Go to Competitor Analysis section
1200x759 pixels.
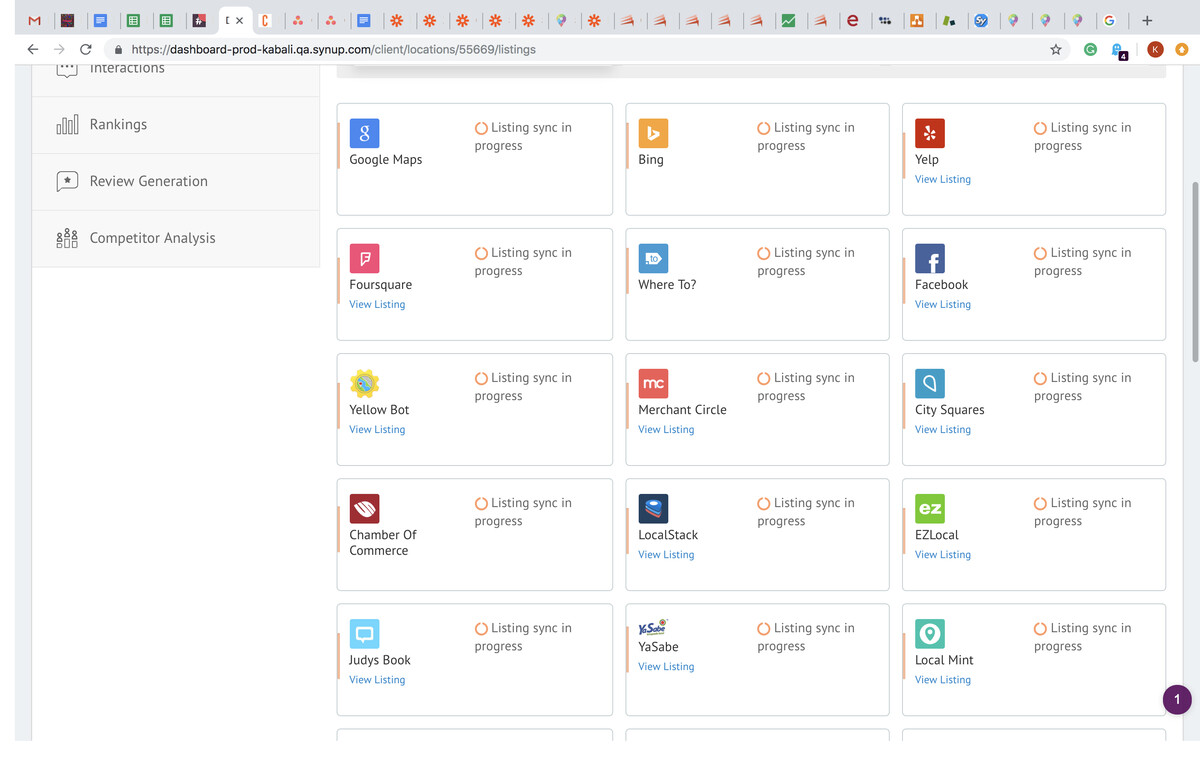click(x=152, y=239)
